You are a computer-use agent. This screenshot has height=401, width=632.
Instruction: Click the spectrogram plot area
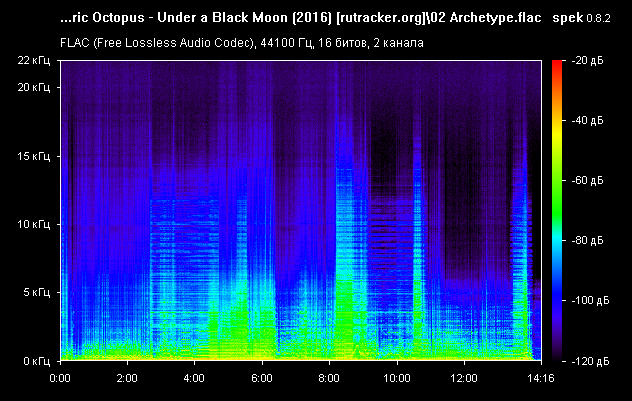pos(300,210)
